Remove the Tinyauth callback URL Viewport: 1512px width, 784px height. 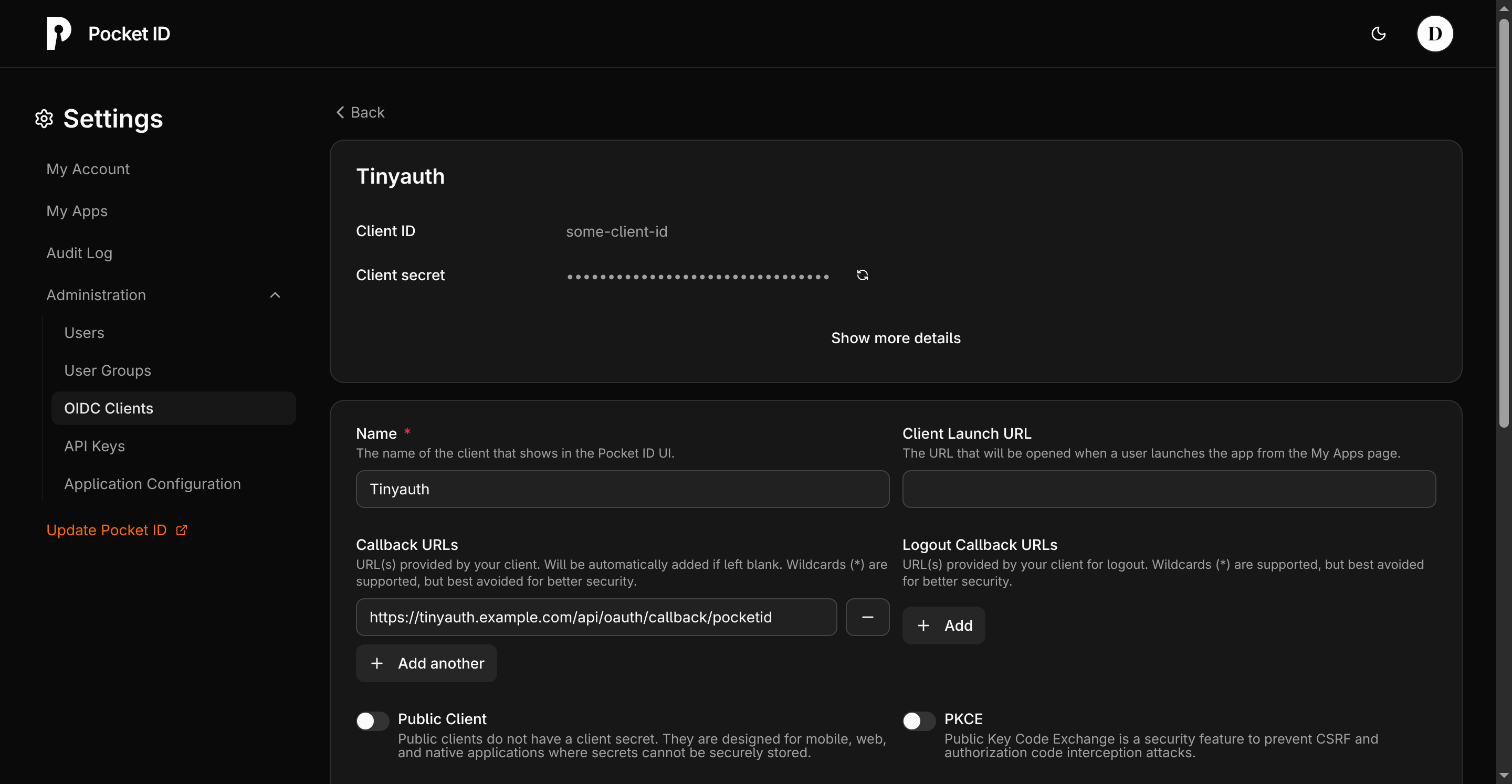click(x=867, y=617)
